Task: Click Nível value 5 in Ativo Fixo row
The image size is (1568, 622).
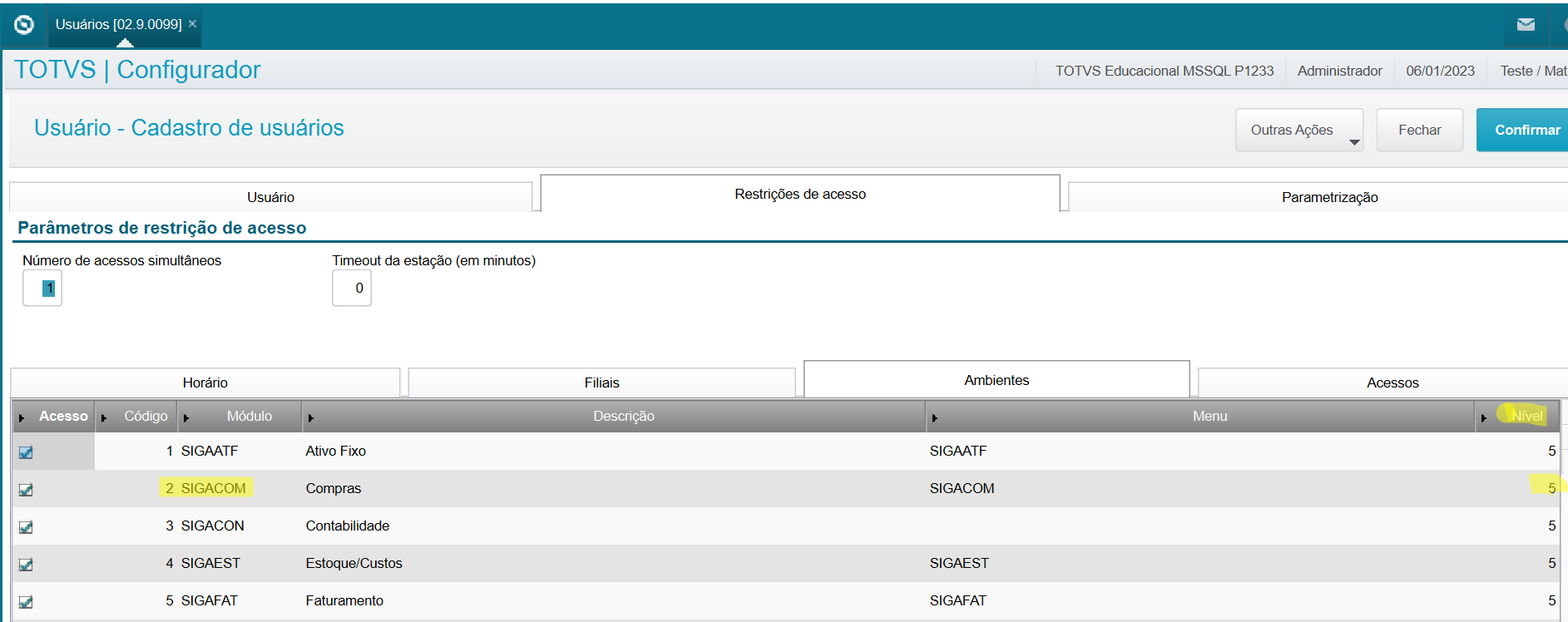Action: 1551,451
